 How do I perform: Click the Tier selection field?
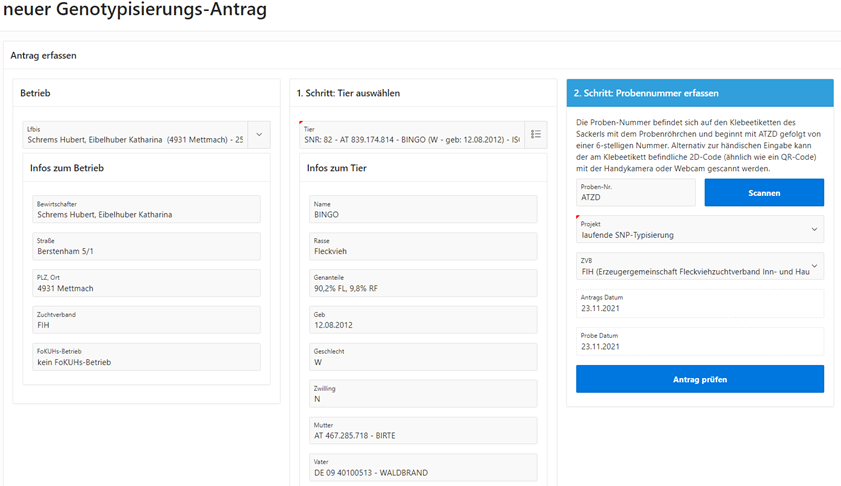411,135
